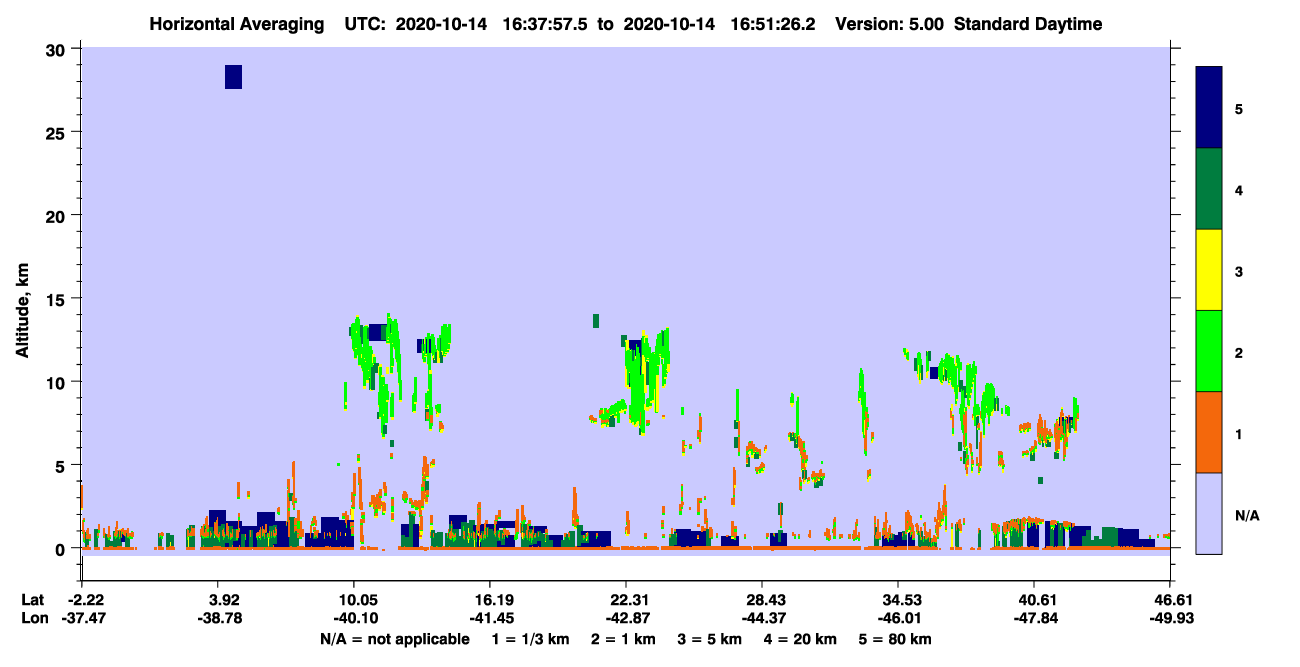Click the latitude value -2.22

tap(82, 600)
